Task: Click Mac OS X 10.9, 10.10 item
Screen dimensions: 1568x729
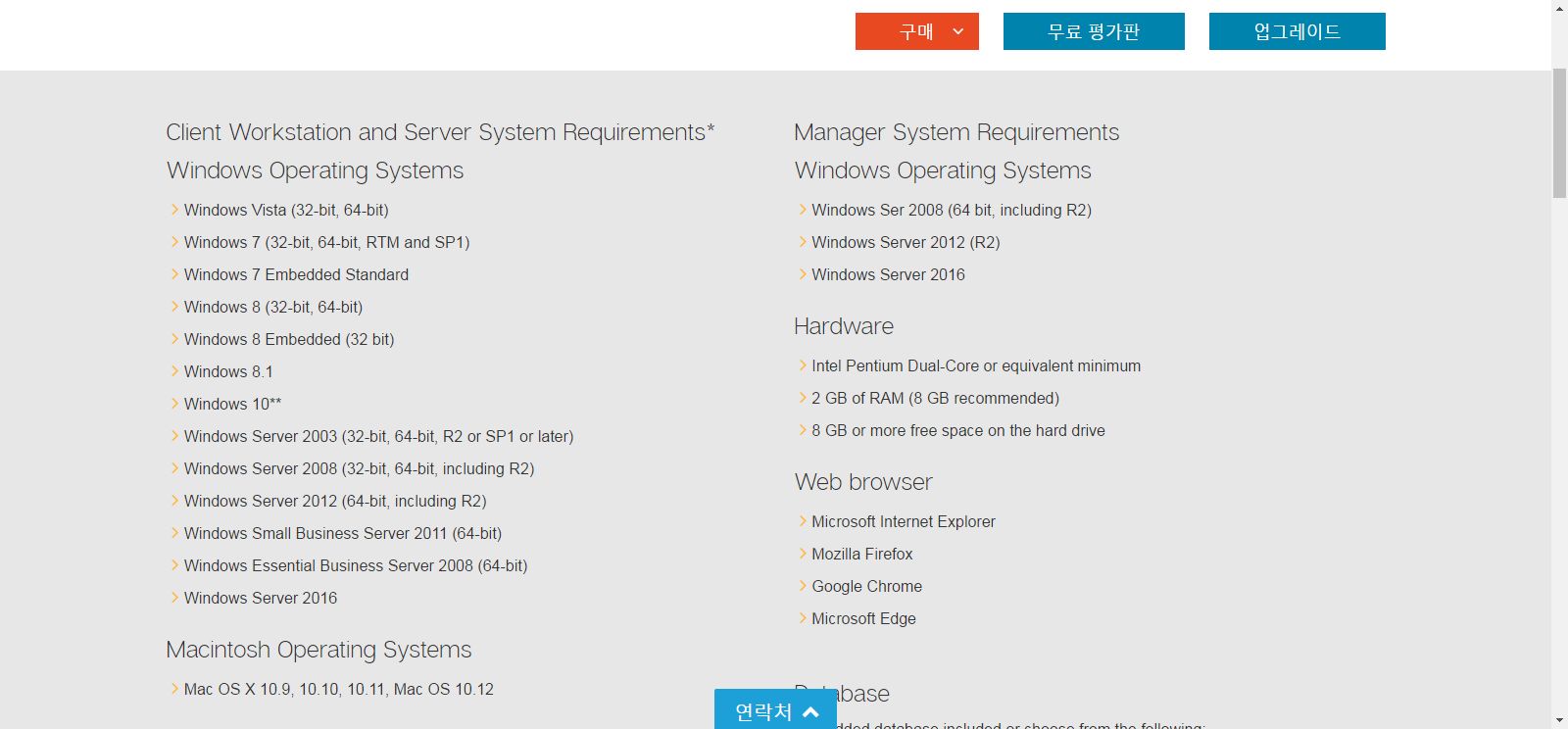Action: click(339, 689)
